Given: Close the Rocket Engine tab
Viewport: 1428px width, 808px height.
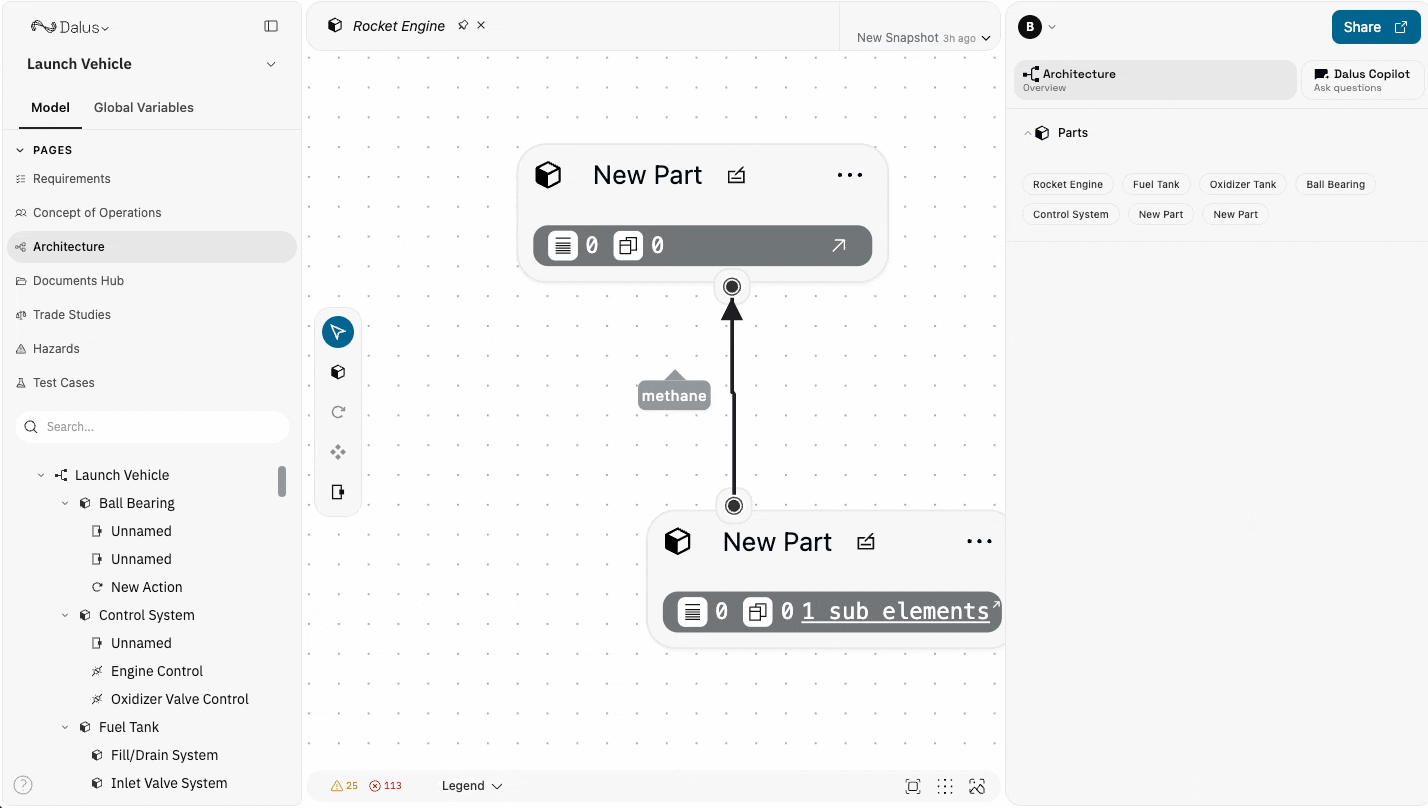Looking at the screenshot, I should point(481,25).
